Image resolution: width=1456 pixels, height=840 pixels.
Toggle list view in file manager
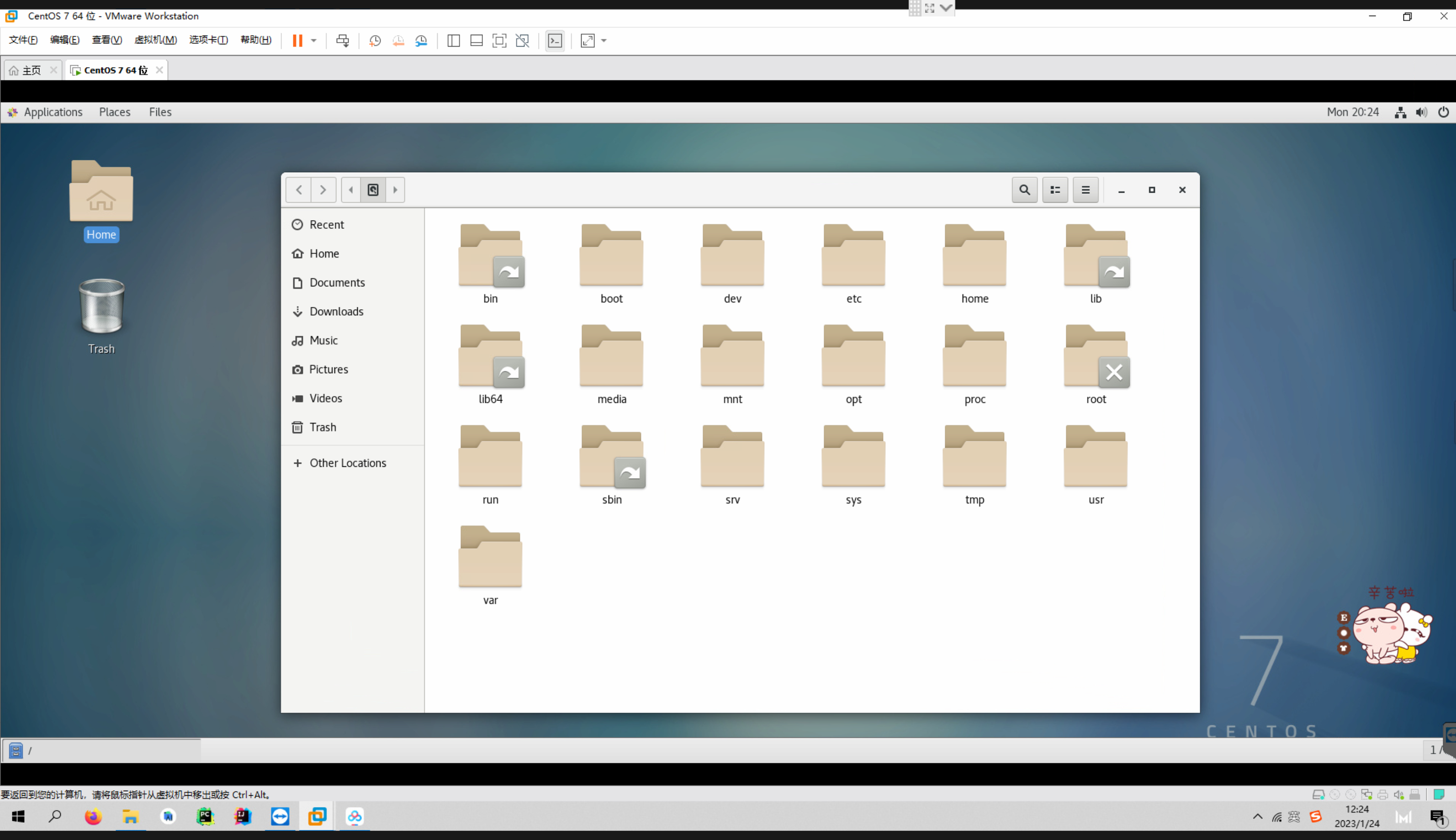click(x=1054, y=190)
